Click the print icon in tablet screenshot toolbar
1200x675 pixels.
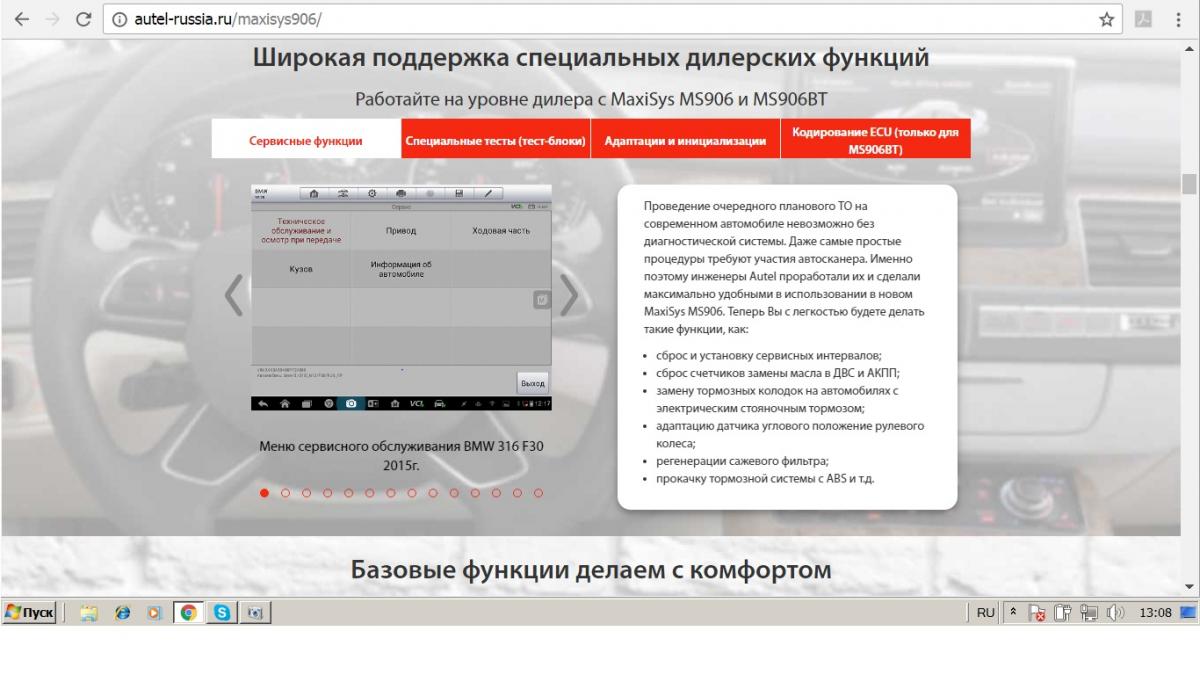tap(401, 193)
